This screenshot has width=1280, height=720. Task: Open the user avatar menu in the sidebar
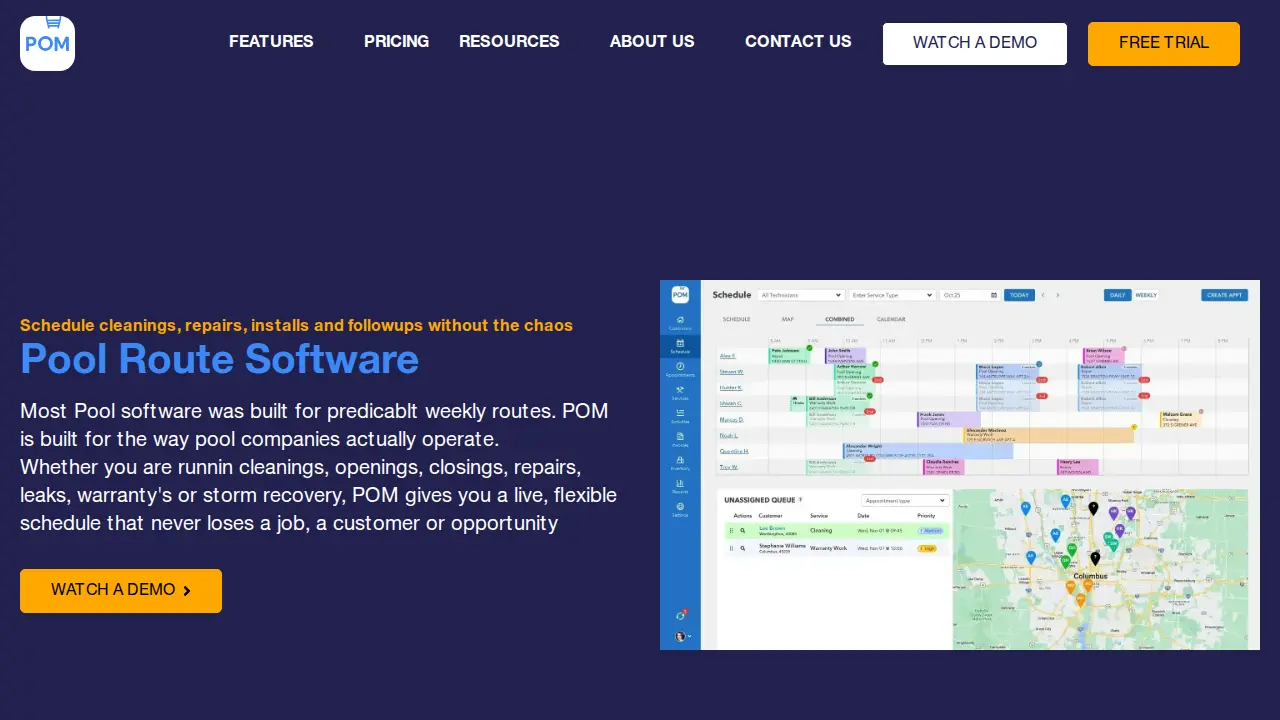pyautogui.click(x=682, y=636)
